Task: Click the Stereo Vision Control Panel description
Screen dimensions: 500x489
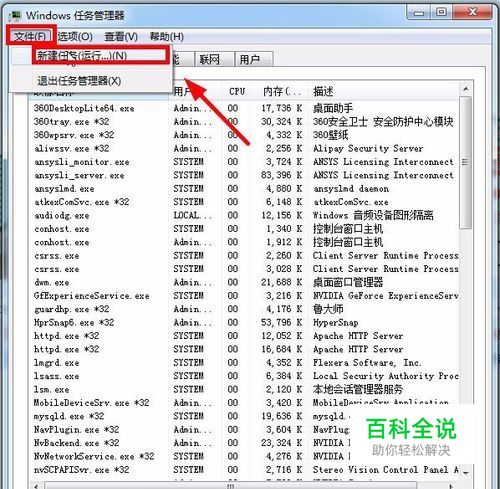Action: pyautogui.click(x=386, y=470)
